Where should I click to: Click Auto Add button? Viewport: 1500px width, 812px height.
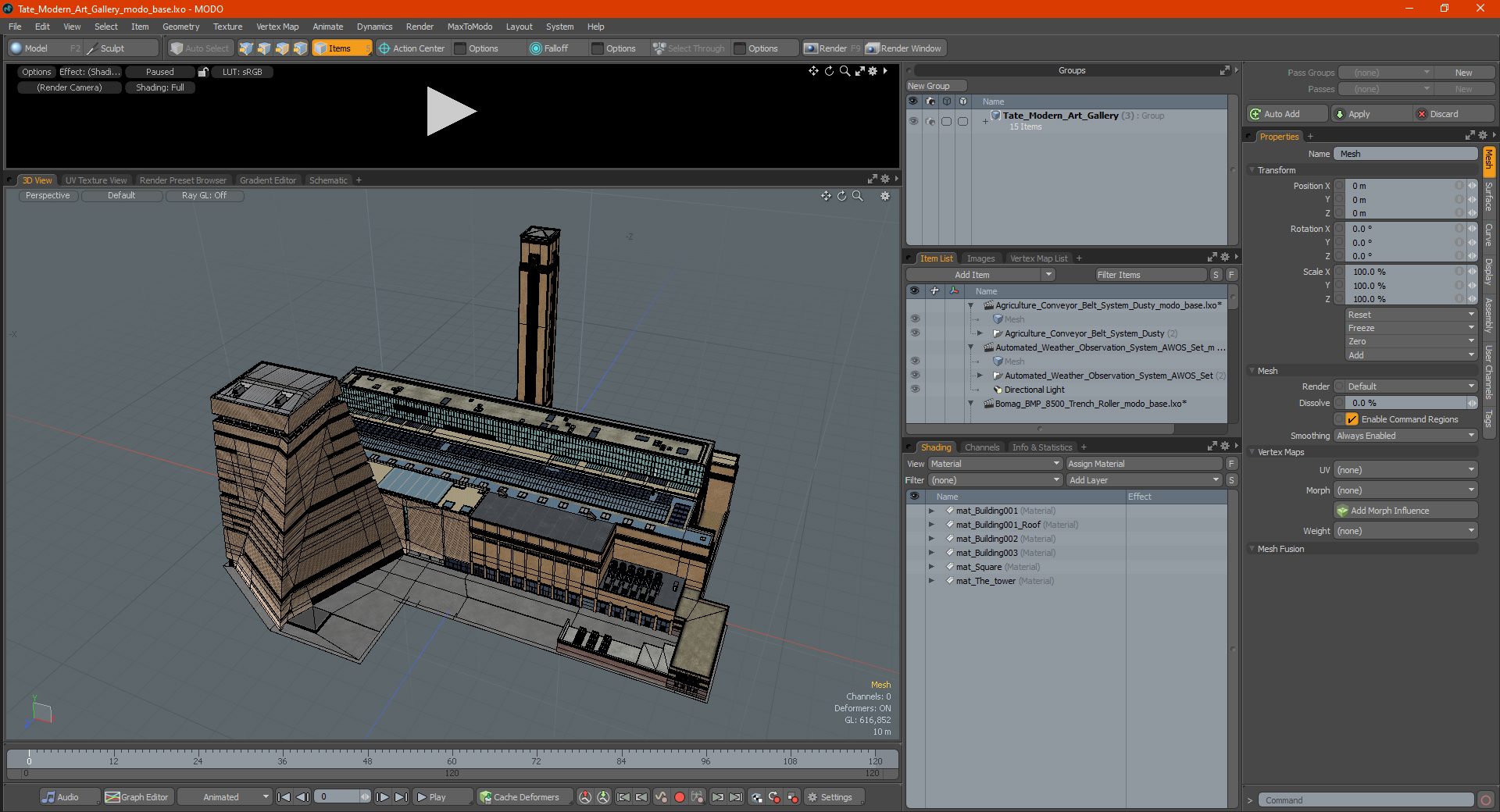(x=1287, y=114)
